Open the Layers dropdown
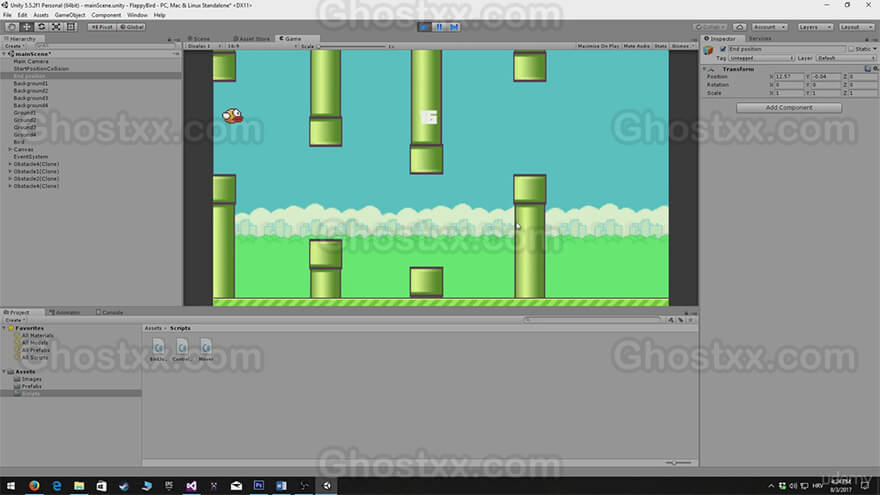 tap(814, 27)
